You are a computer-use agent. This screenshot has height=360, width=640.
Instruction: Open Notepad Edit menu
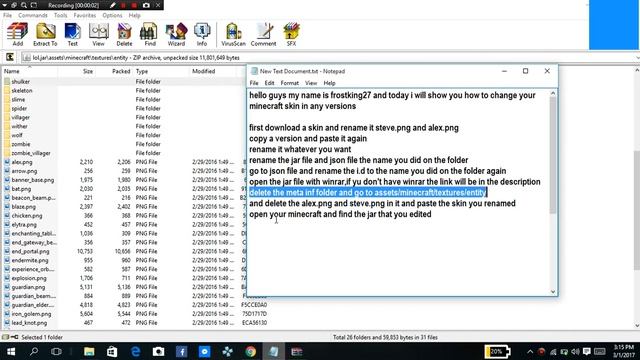click(x=269, y=83)
